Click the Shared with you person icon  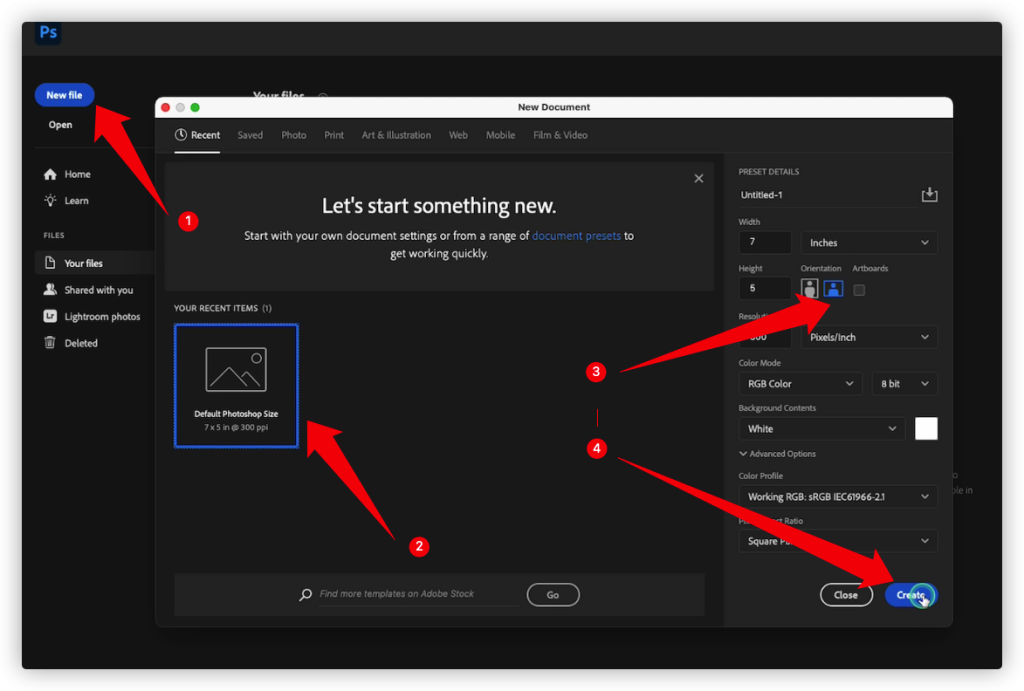tap(50, 289)
